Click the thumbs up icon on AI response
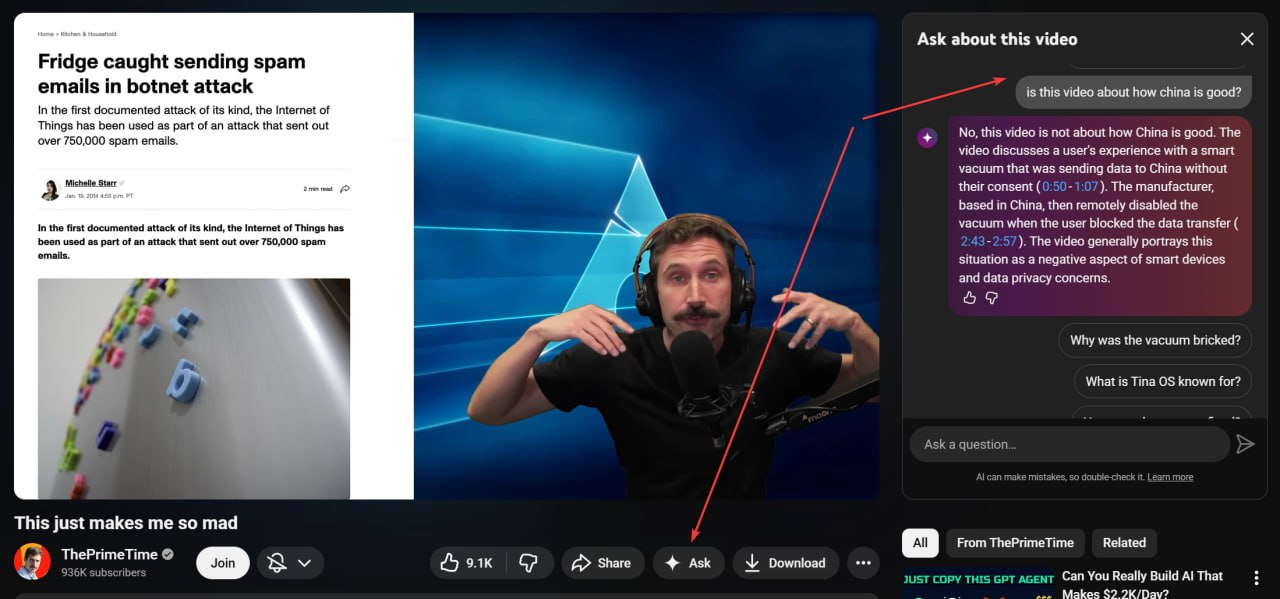The width and height of the screenshot is (1280, 599). (968, 298)
